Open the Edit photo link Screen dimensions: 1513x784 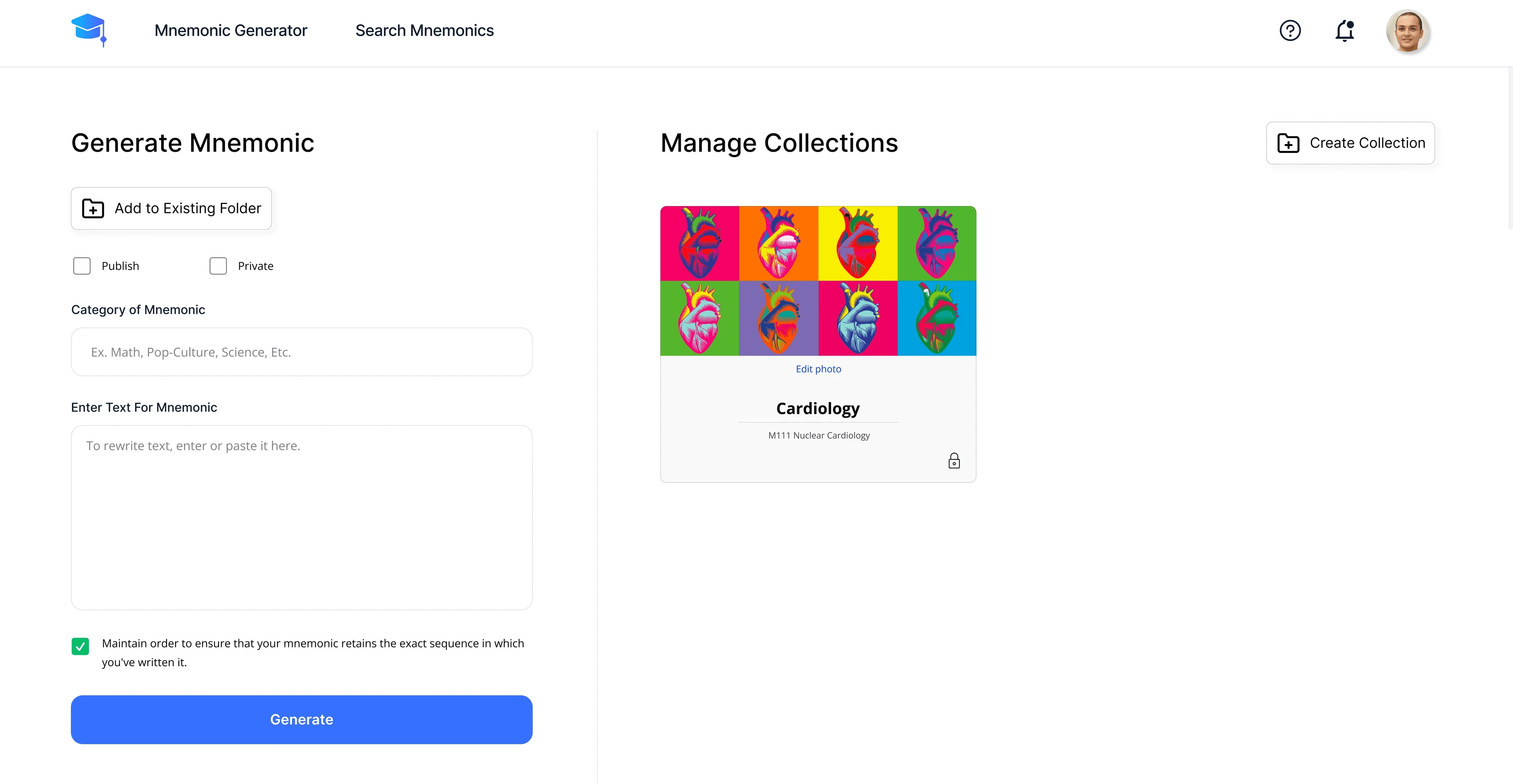pos(818,369)
